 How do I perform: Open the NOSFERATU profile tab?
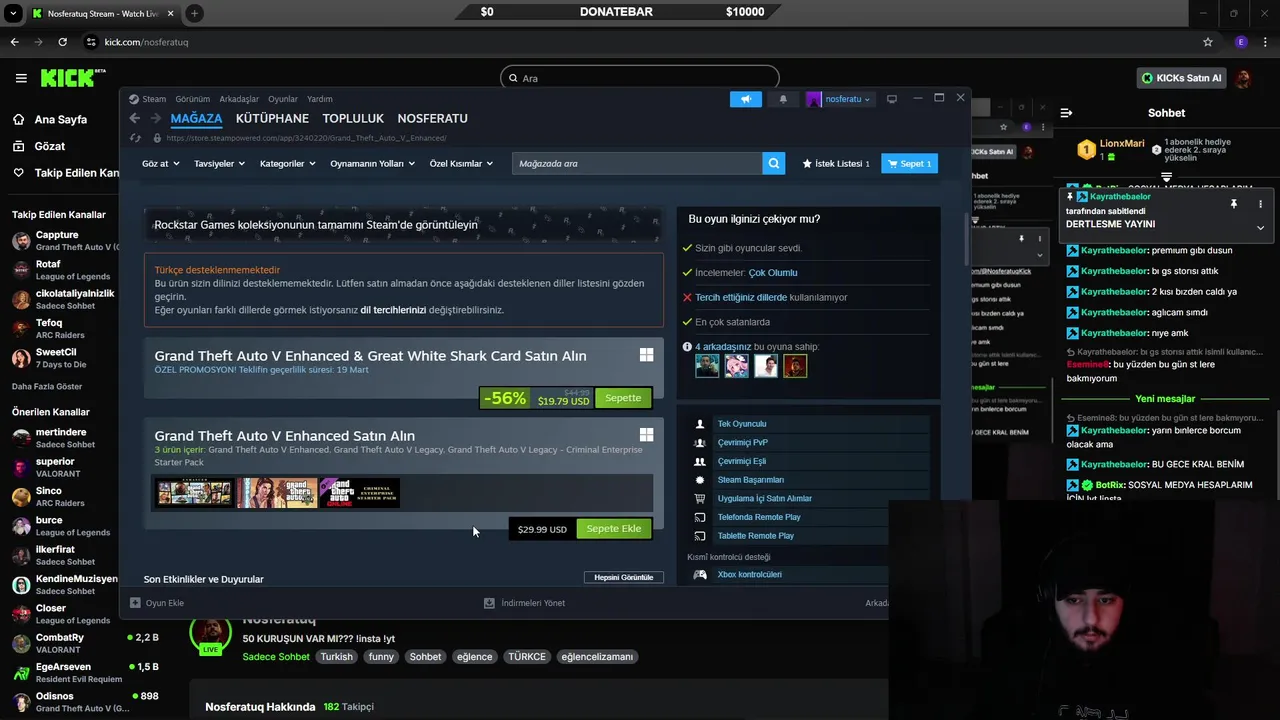coord(432,118)
